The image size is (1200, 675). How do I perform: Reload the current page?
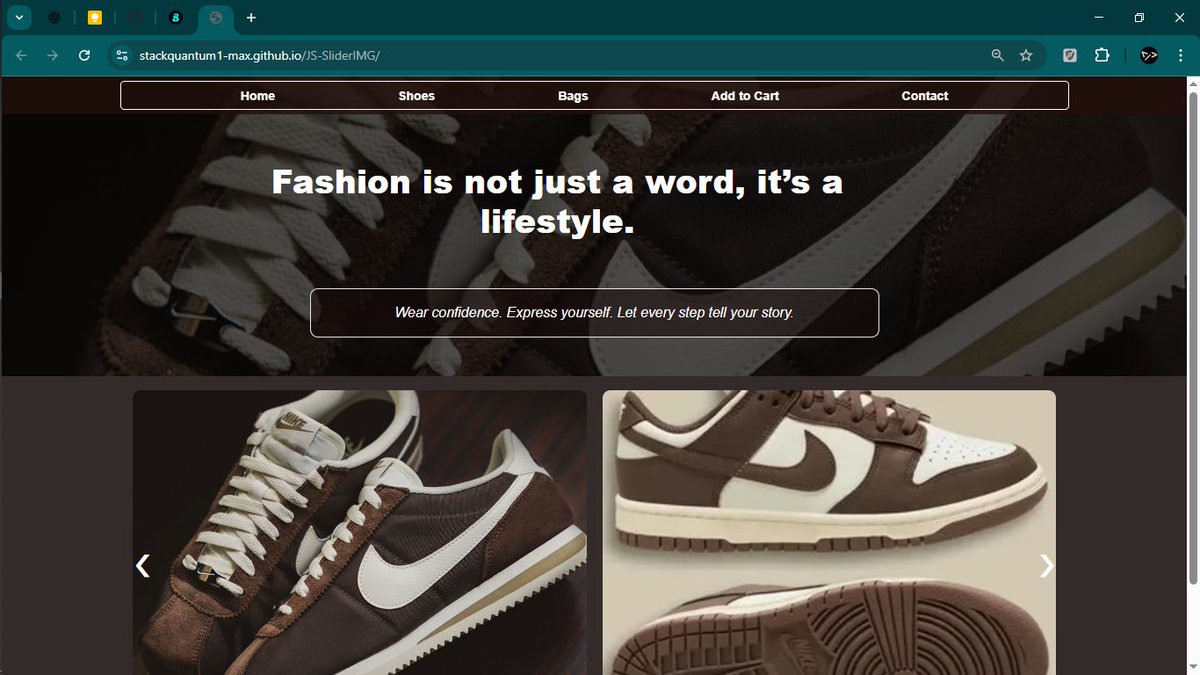84,55
